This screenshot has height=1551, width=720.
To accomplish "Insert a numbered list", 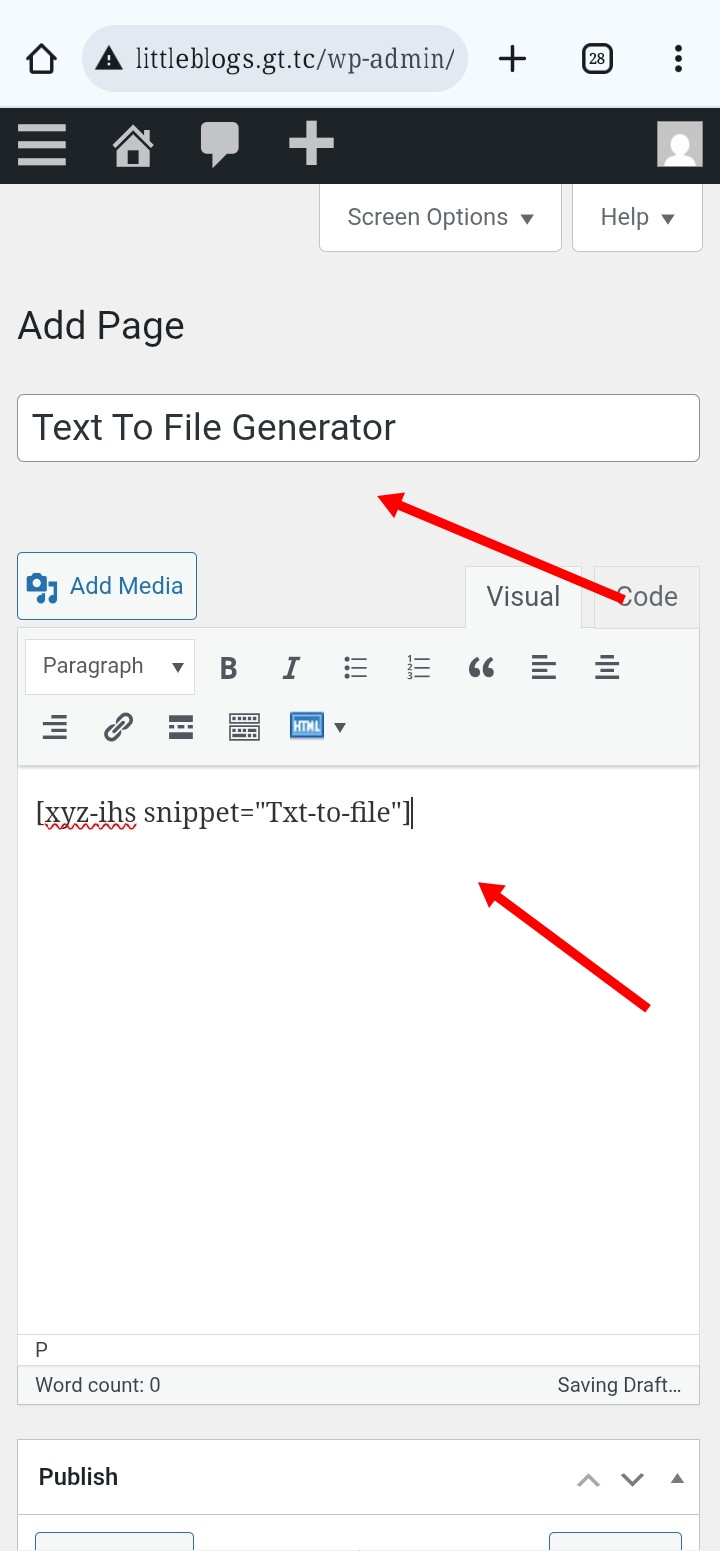I will pyautogui.click(x=418, y=668).
